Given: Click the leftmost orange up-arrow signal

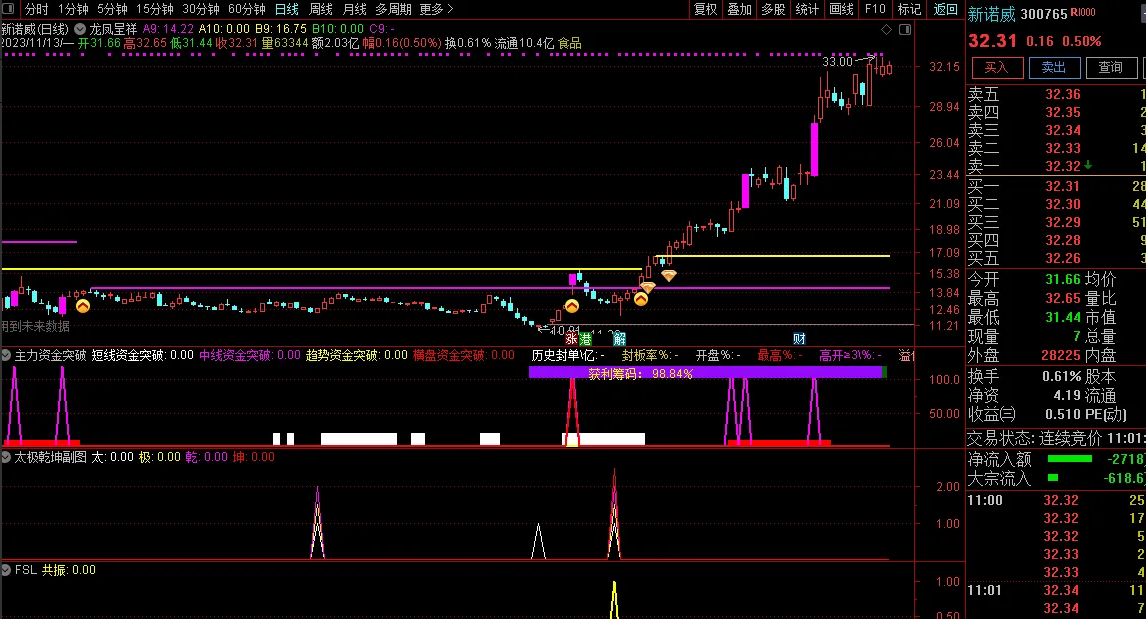Looking at the screenshot, I should point(83,306).
